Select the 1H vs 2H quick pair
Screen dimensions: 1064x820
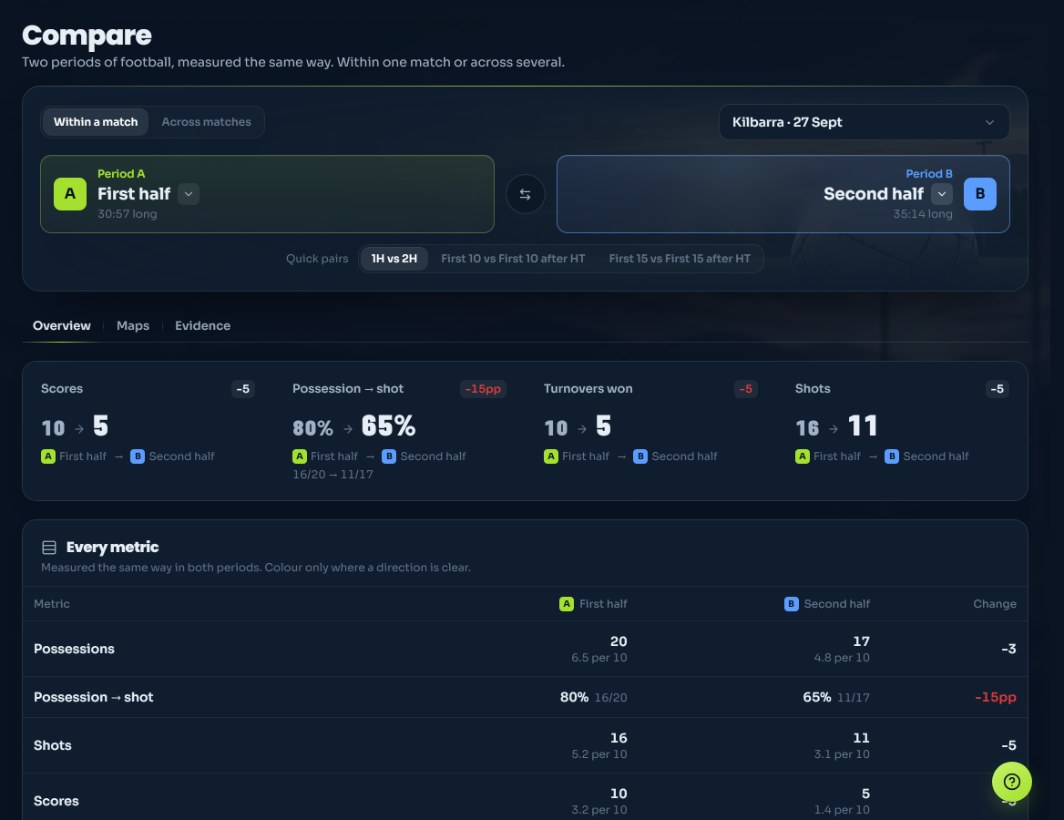[394, 259]
